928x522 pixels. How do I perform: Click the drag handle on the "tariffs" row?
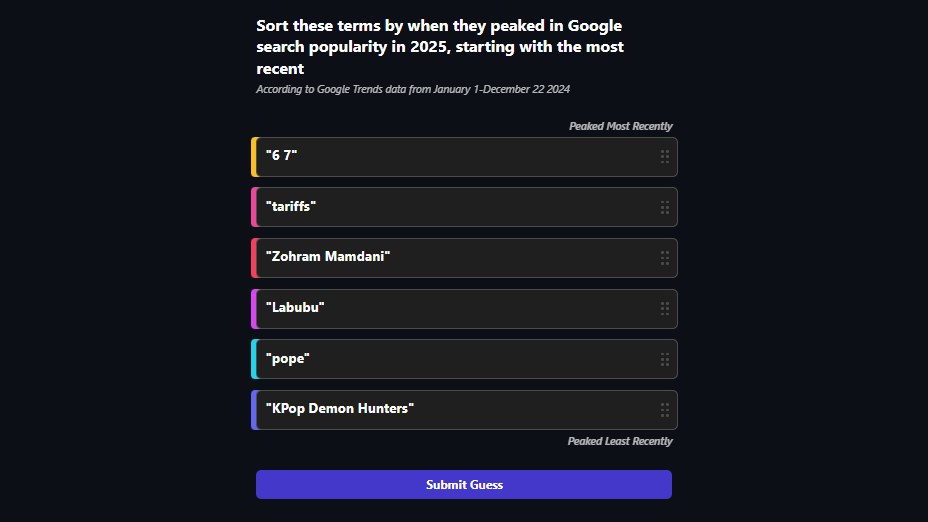(x=665, y=207)
